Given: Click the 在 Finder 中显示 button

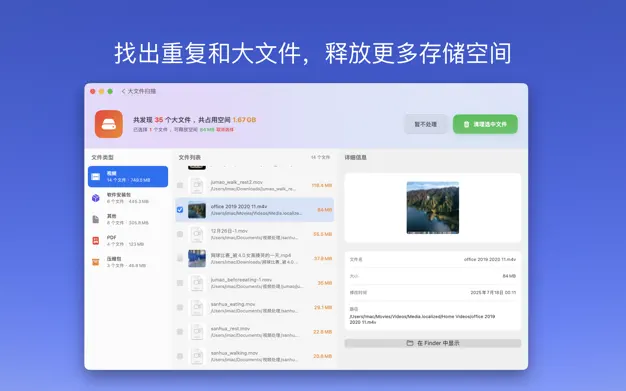Looking at the screenshot, I should pos(433,343).
